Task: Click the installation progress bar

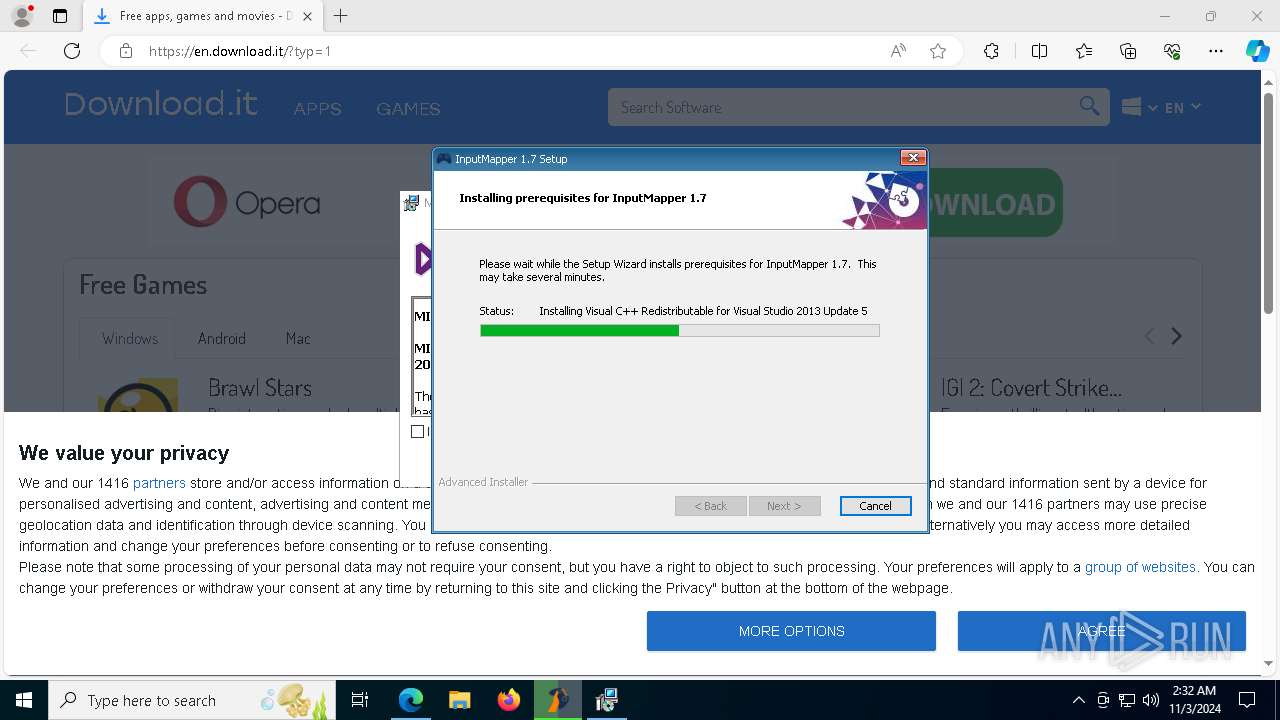Action: point(679,330)
